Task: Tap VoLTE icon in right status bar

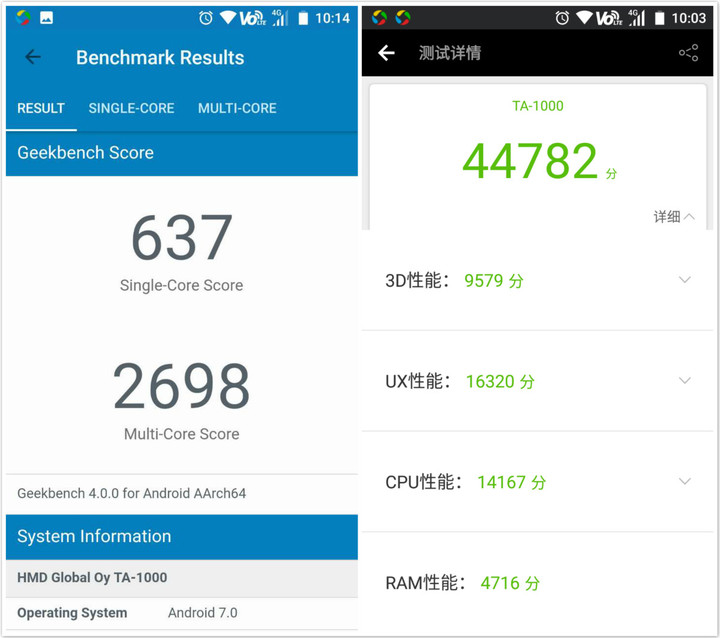Action: pyautogui.click(x=608, y=18)
